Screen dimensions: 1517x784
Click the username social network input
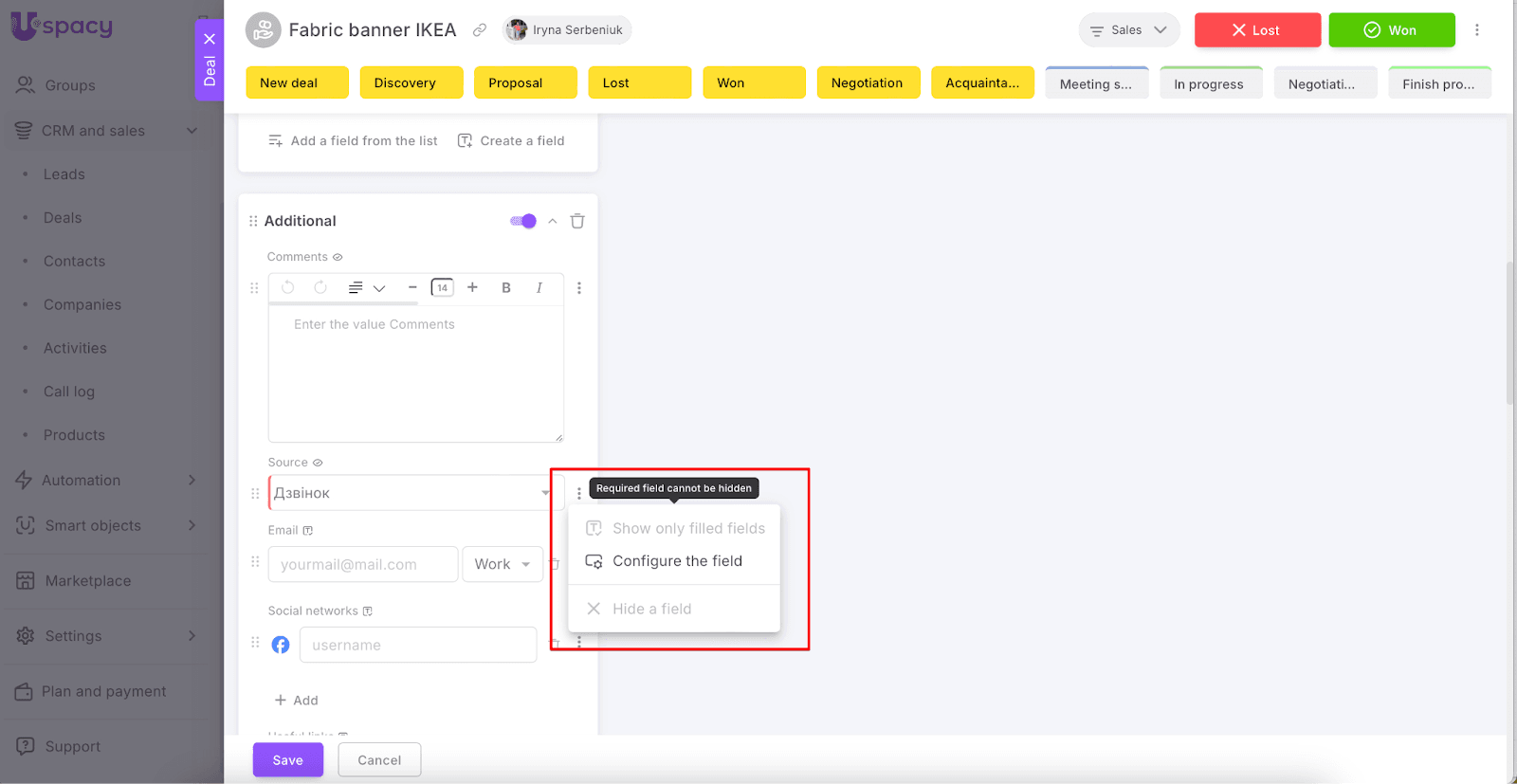pos(418,645)
